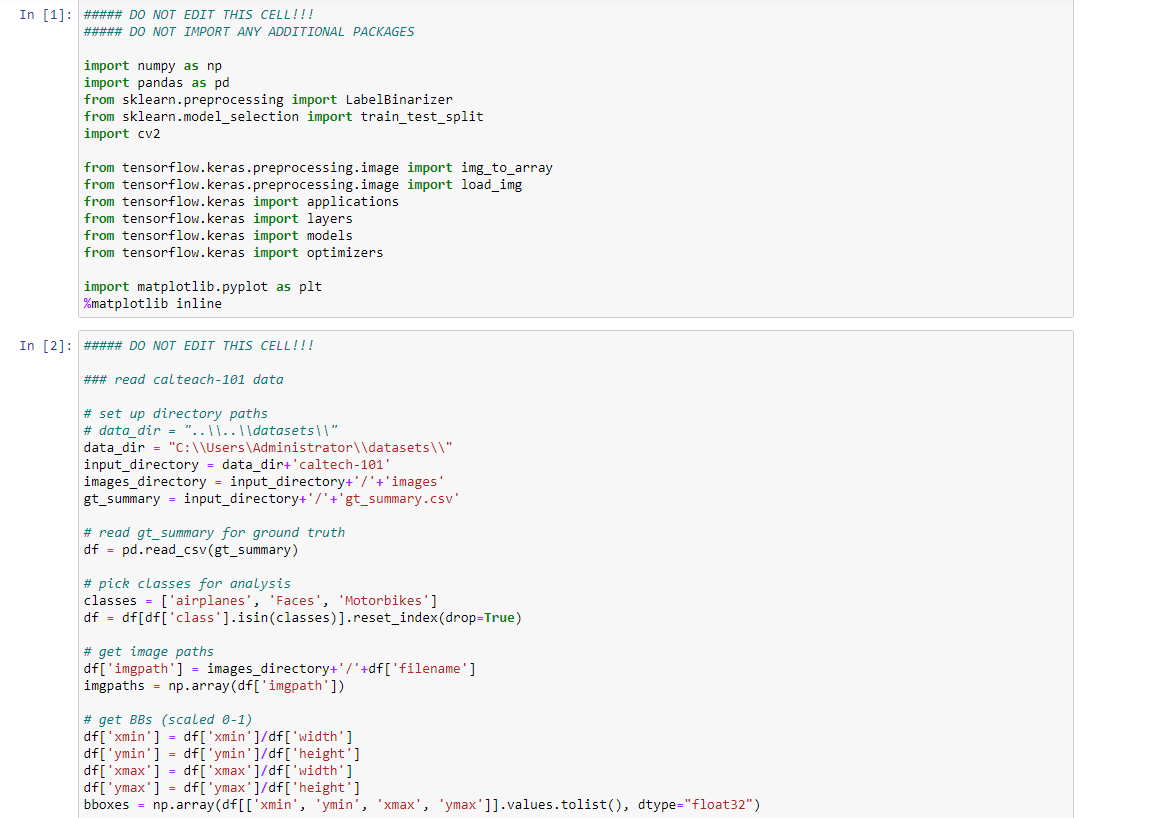1152x818 pixels.
Task: Place cursor on the gt_summary.csv assignment line
Action: 272,498
